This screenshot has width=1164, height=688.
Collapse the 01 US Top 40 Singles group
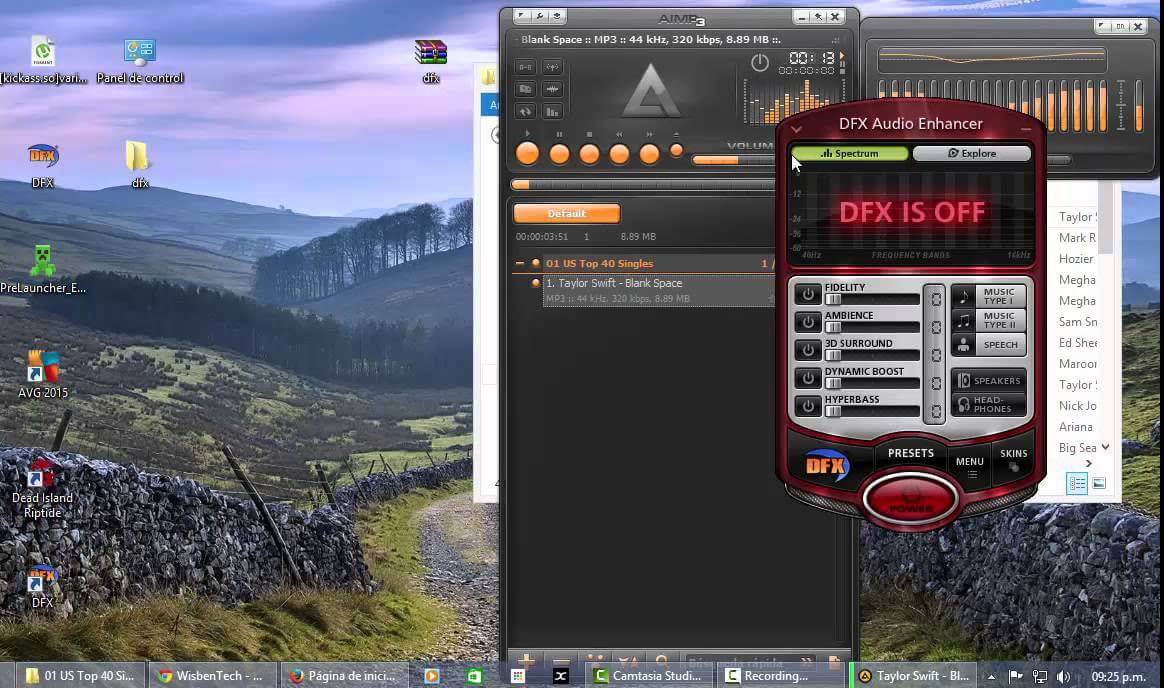click(x=520, y=263)
